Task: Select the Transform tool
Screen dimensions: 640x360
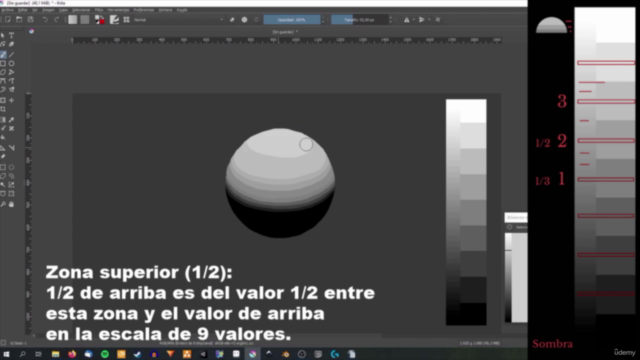Action: (3, 100)
